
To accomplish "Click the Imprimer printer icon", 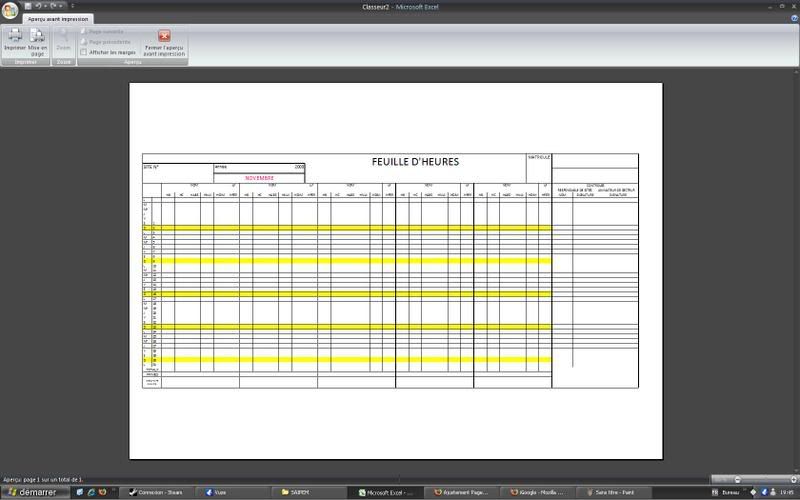I will point(15,38).
